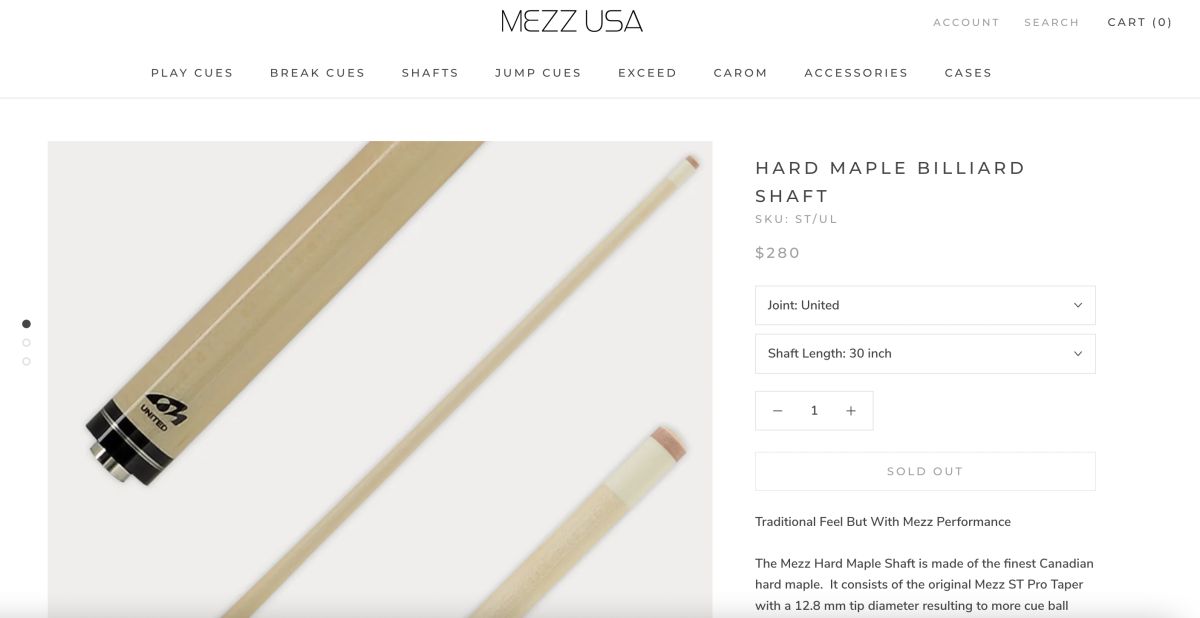Select the Exceed menu item

[x=648, y=73]
